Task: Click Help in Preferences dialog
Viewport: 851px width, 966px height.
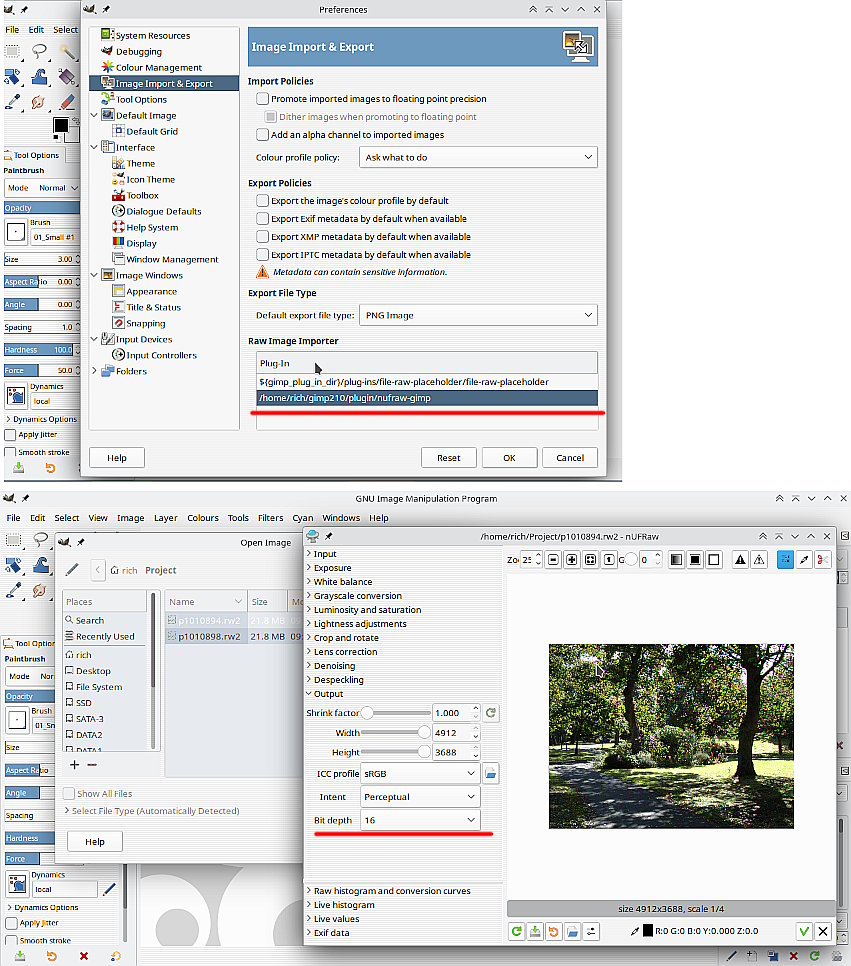Action: pos(116,458)
